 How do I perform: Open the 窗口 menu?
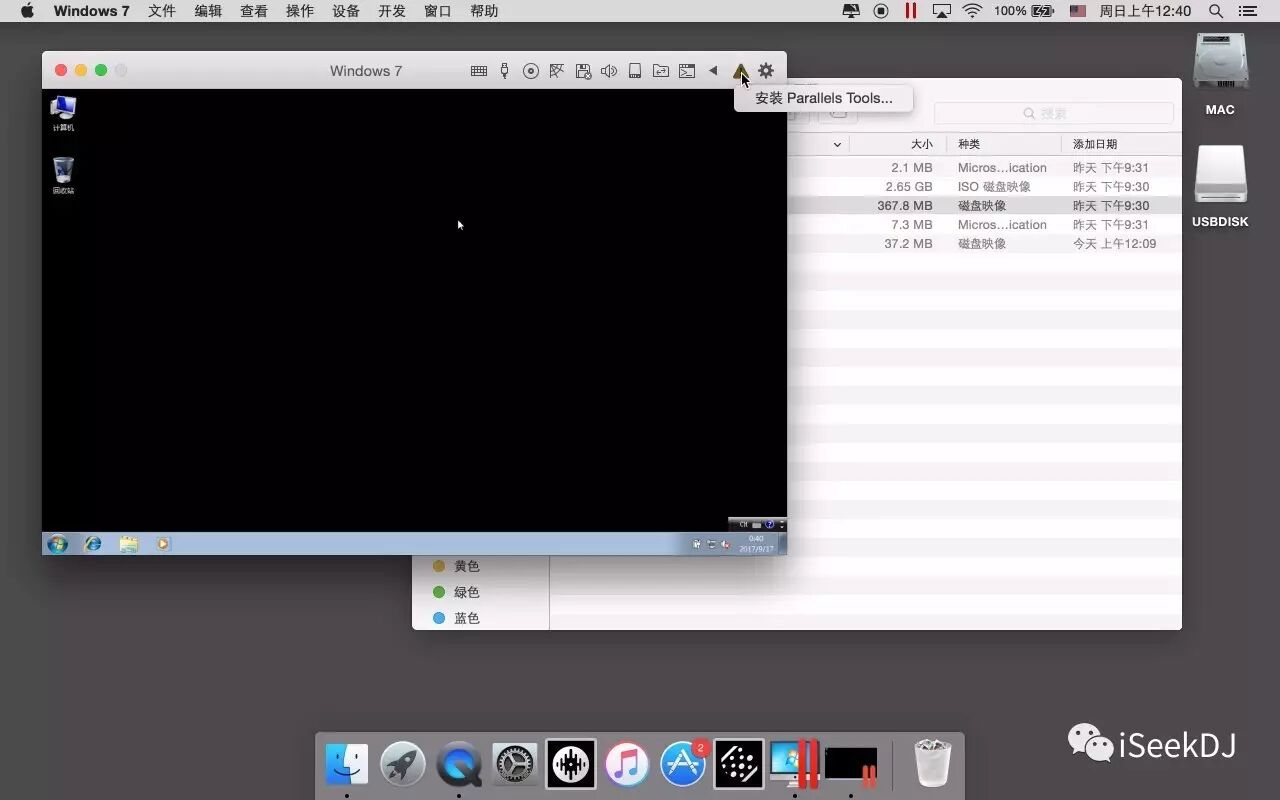pos(438,11)
